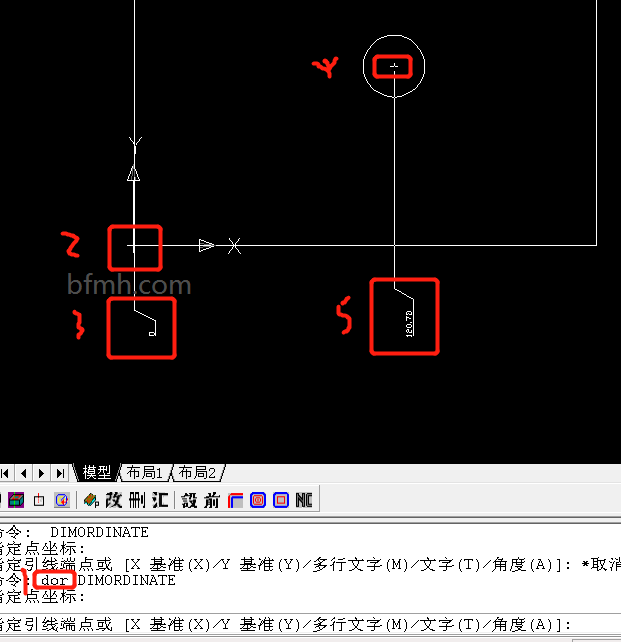Viewport: 621px width, 642px height.
Task: Click the 删 toolbar button
Action: pos(137,500)
